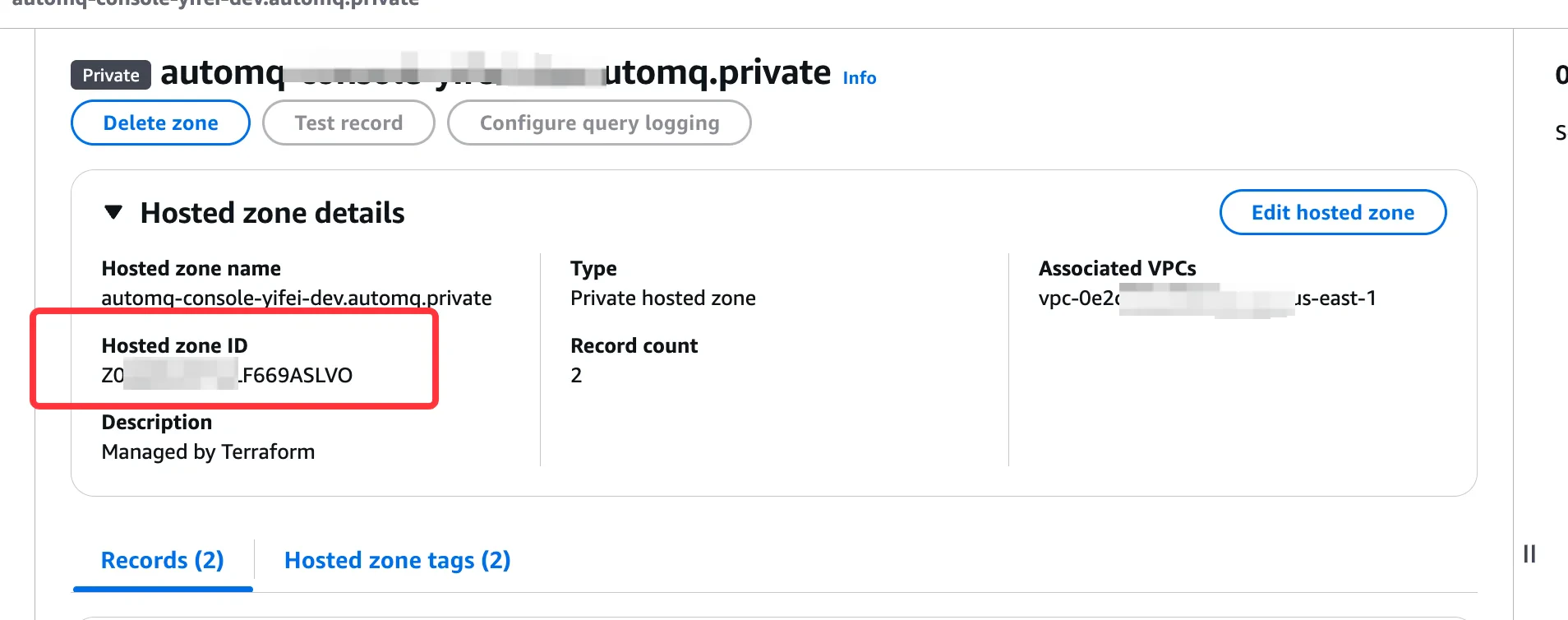Click the Test record button

point(348,122)
